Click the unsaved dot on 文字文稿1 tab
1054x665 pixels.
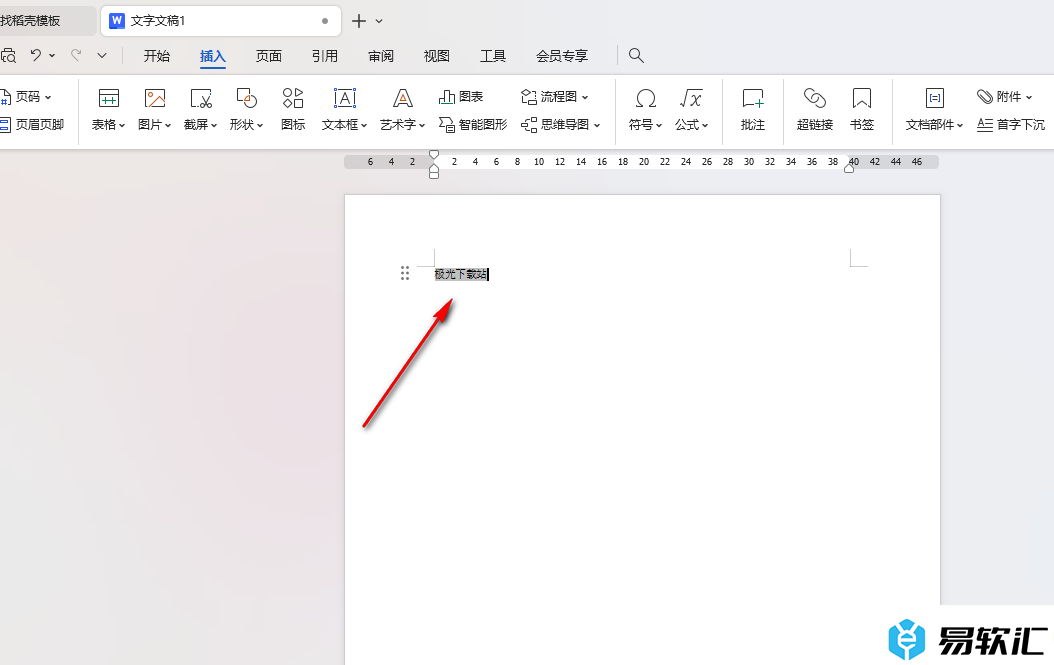tap(325, 21)
